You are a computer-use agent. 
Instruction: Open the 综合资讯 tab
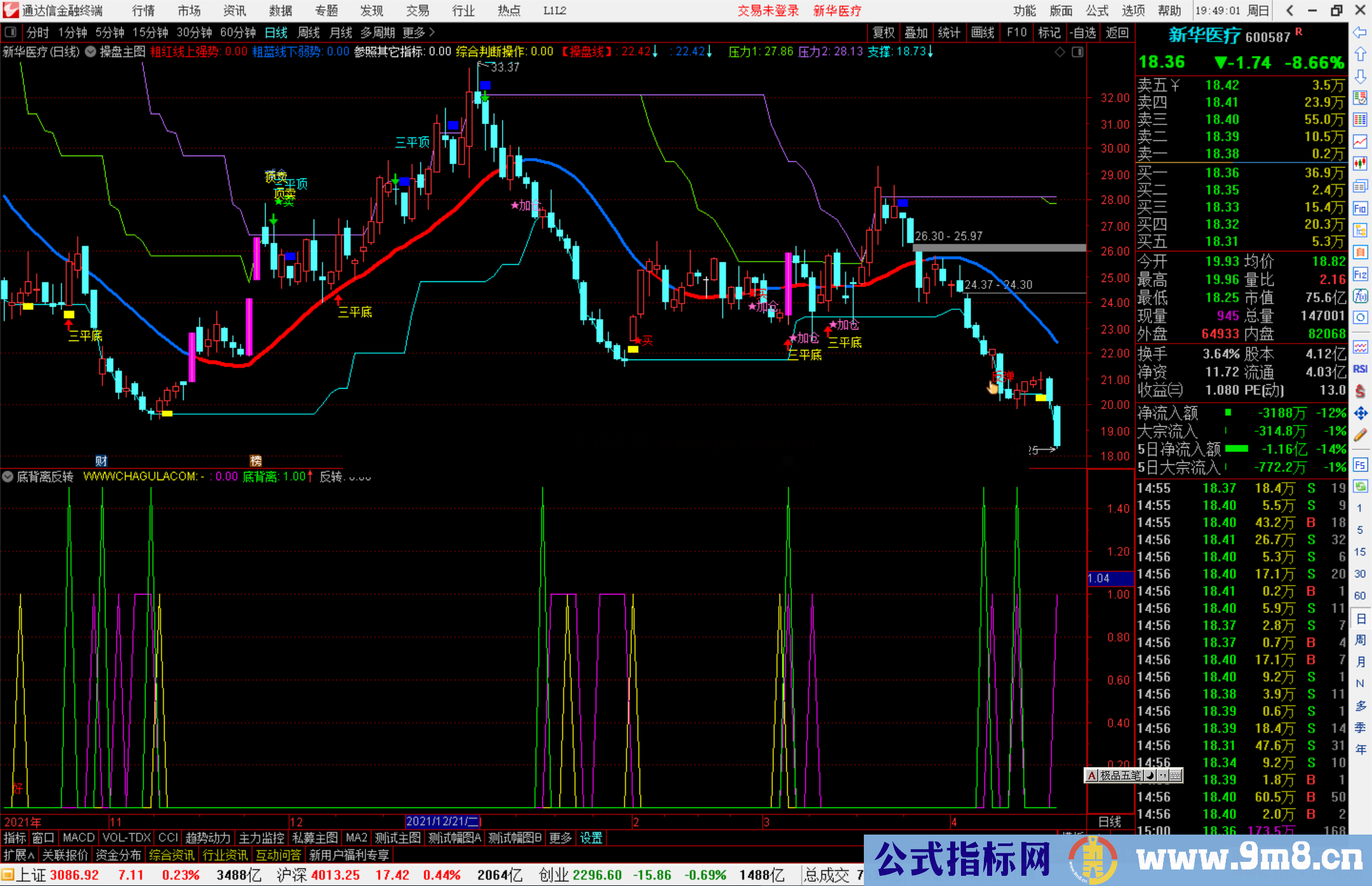click(x=171, y=855)
